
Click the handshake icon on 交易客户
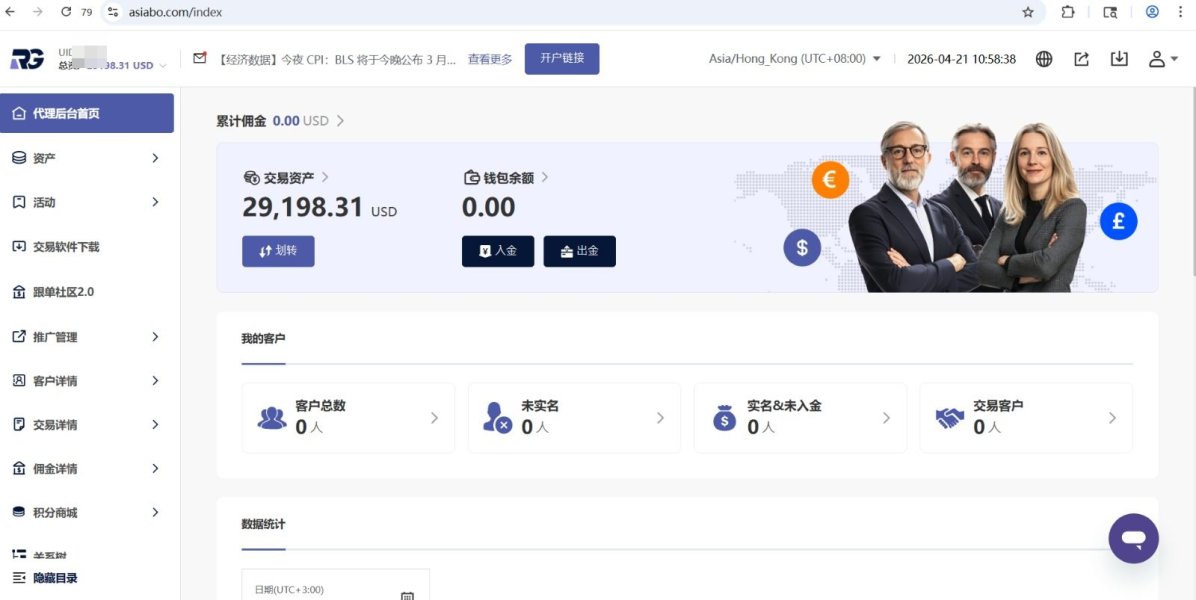coord(950,418)
